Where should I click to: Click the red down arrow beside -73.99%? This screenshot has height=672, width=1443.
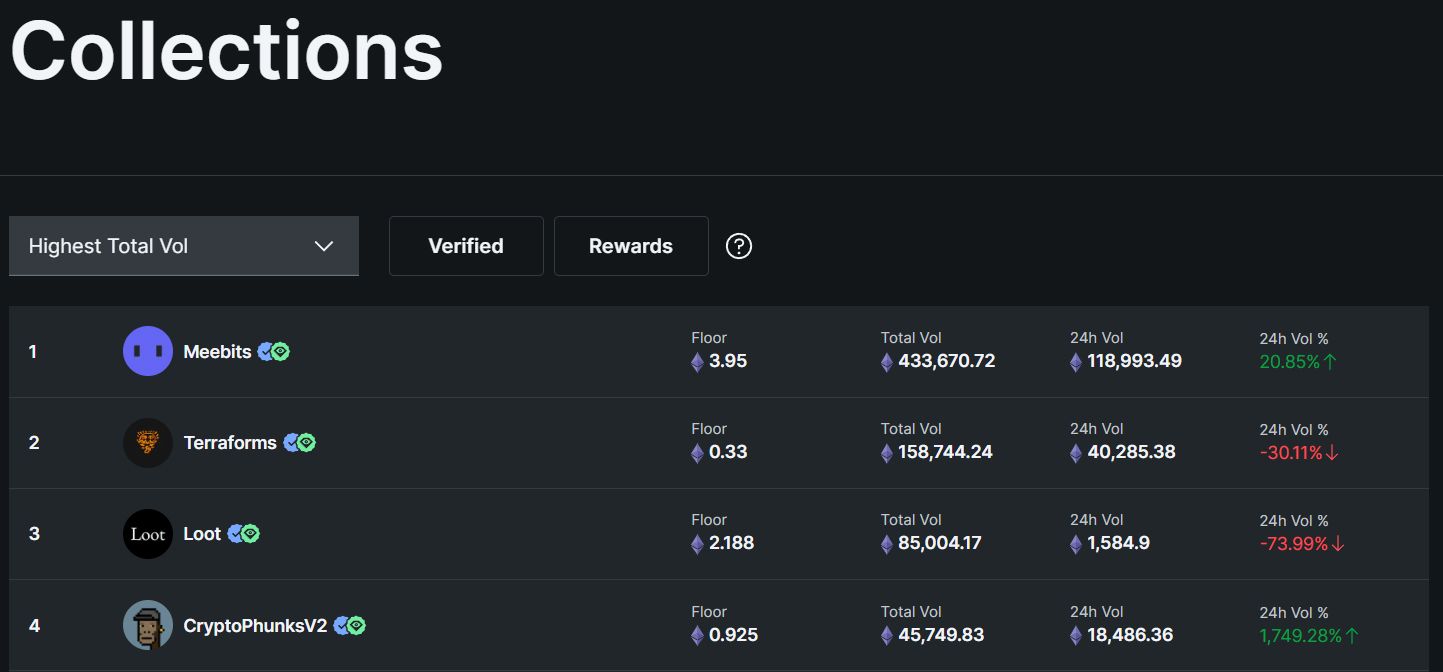[1338, 544]
